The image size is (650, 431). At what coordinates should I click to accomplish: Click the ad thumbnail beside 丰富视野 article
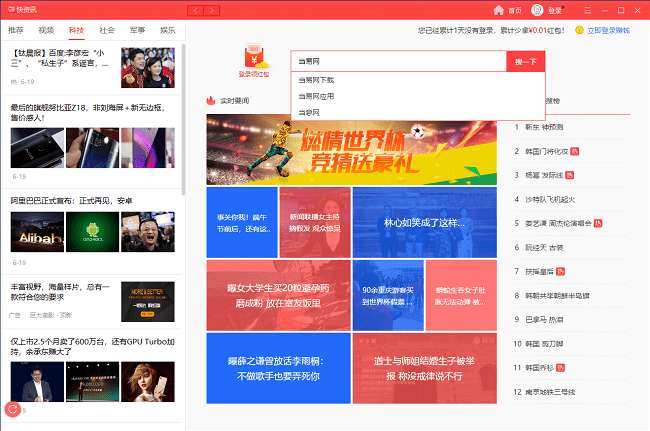coord(148,302)
